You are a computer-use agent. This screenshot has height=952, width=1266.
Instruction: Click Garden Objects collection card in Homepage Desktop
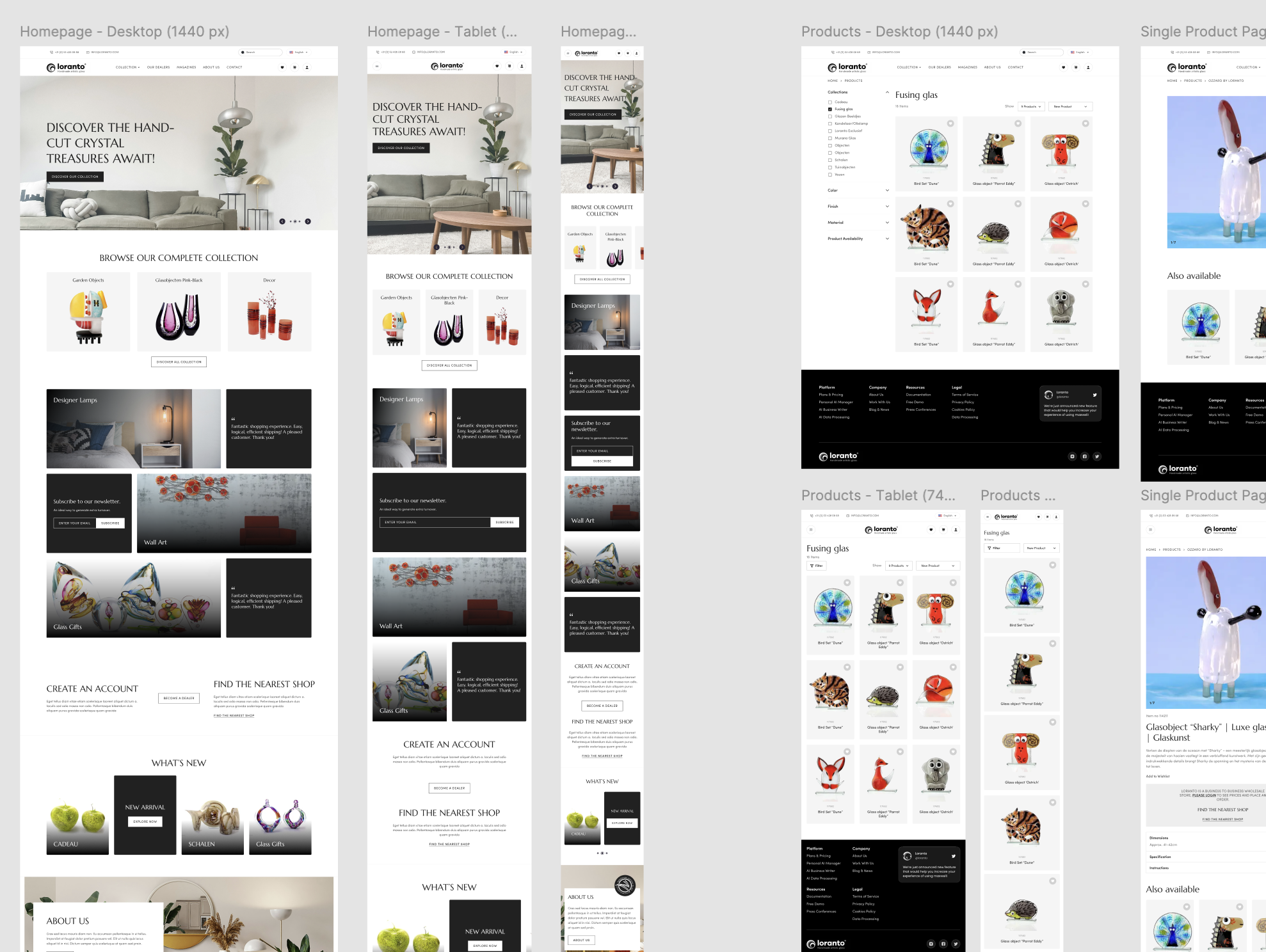(x=88, y=312)
